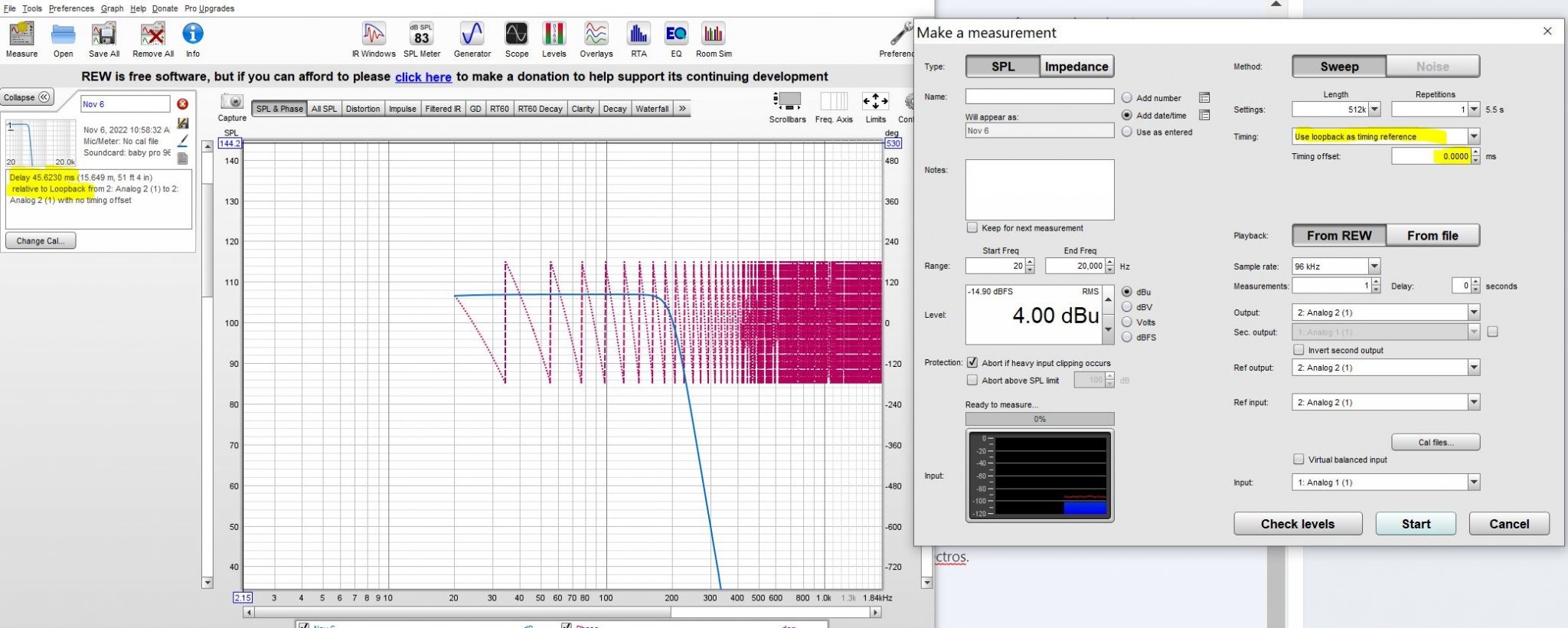Click the Capture camera icon
The width and height of the screenshot is (1568, 628).
tap(232, 101)
